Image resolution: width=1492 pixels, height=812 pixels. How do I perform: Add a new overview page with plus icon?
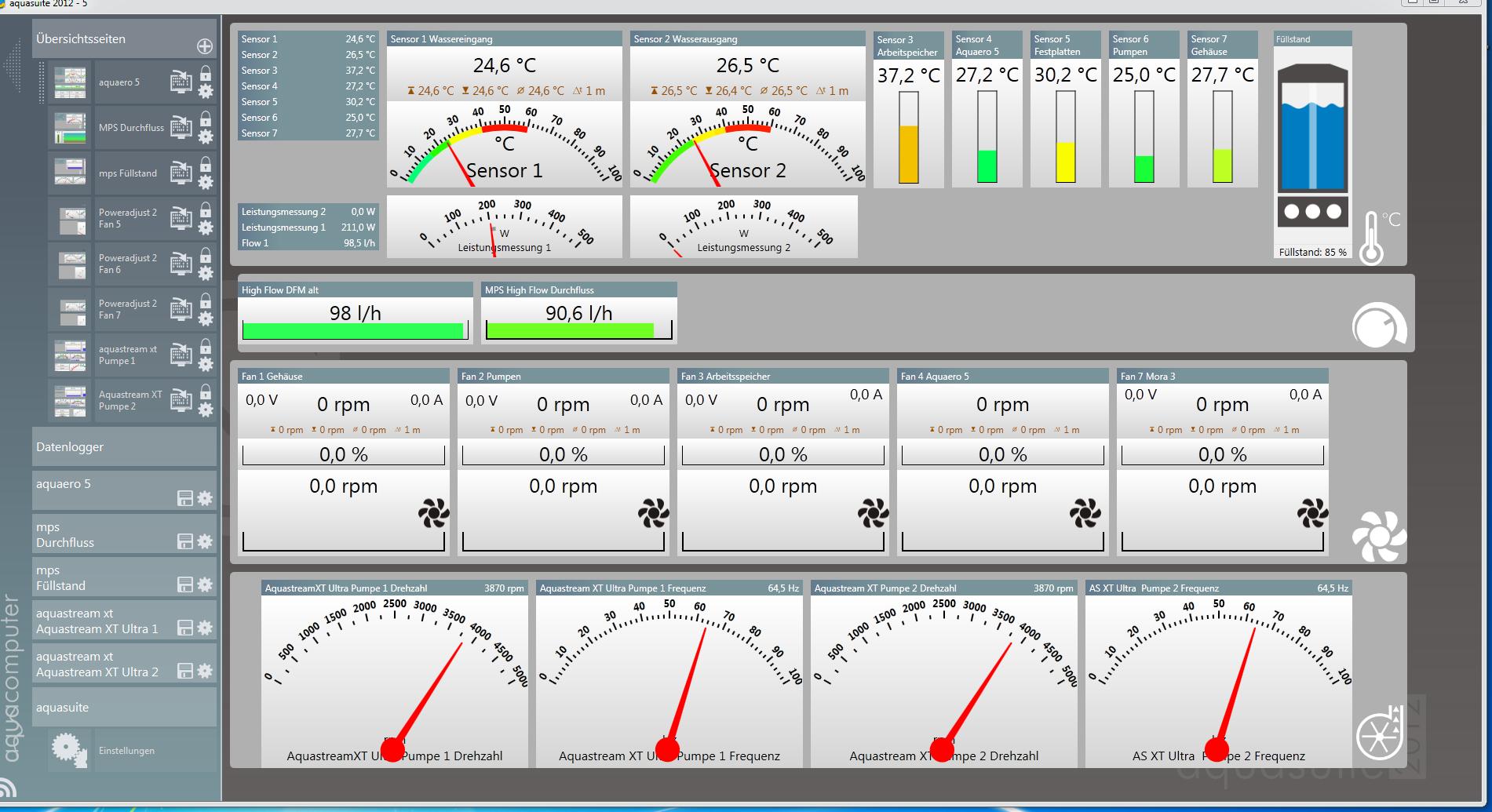click(x=204, y=46)
